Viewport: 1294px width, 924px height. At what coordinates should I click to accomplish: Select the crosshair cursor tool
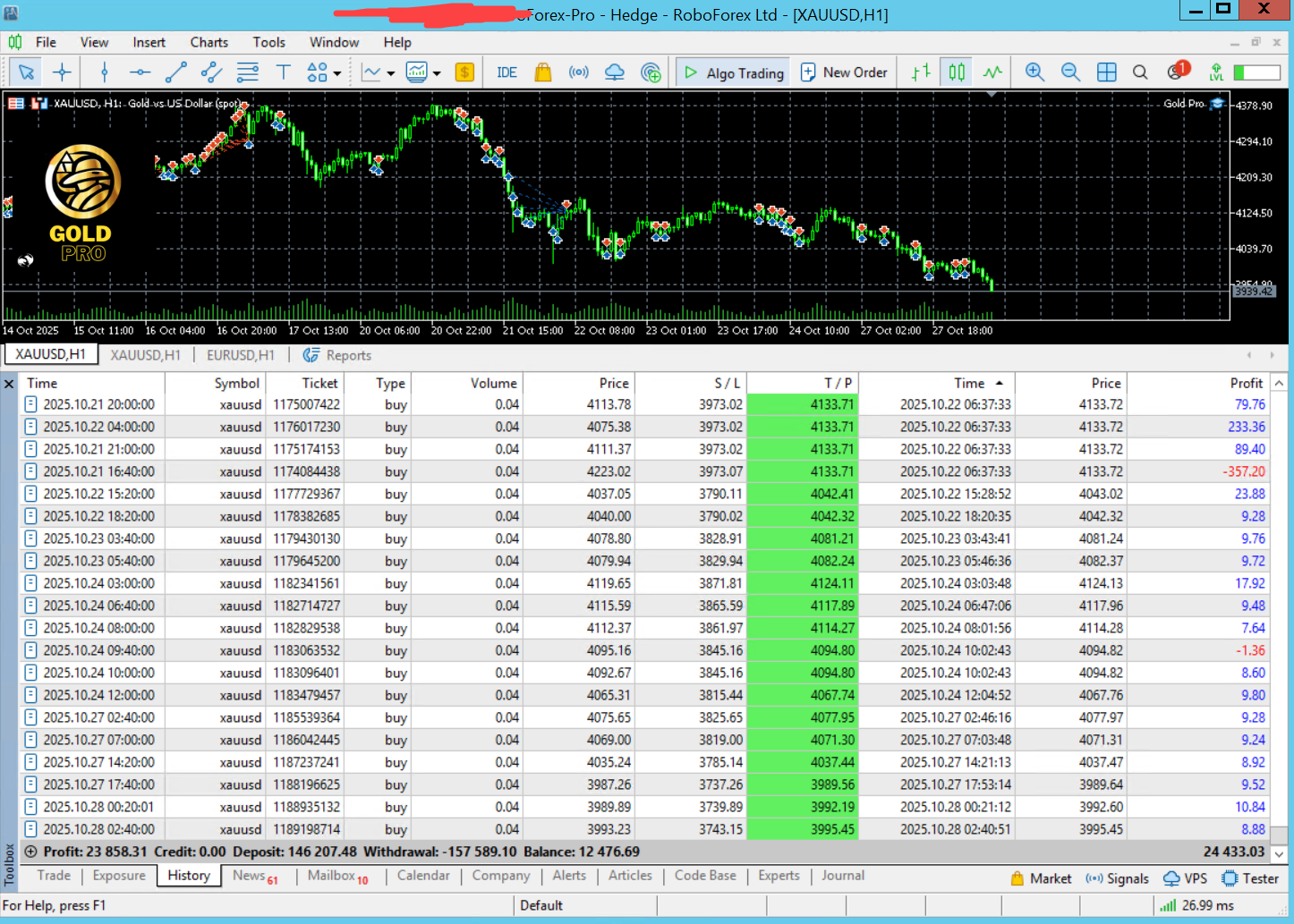click(62, 72)
